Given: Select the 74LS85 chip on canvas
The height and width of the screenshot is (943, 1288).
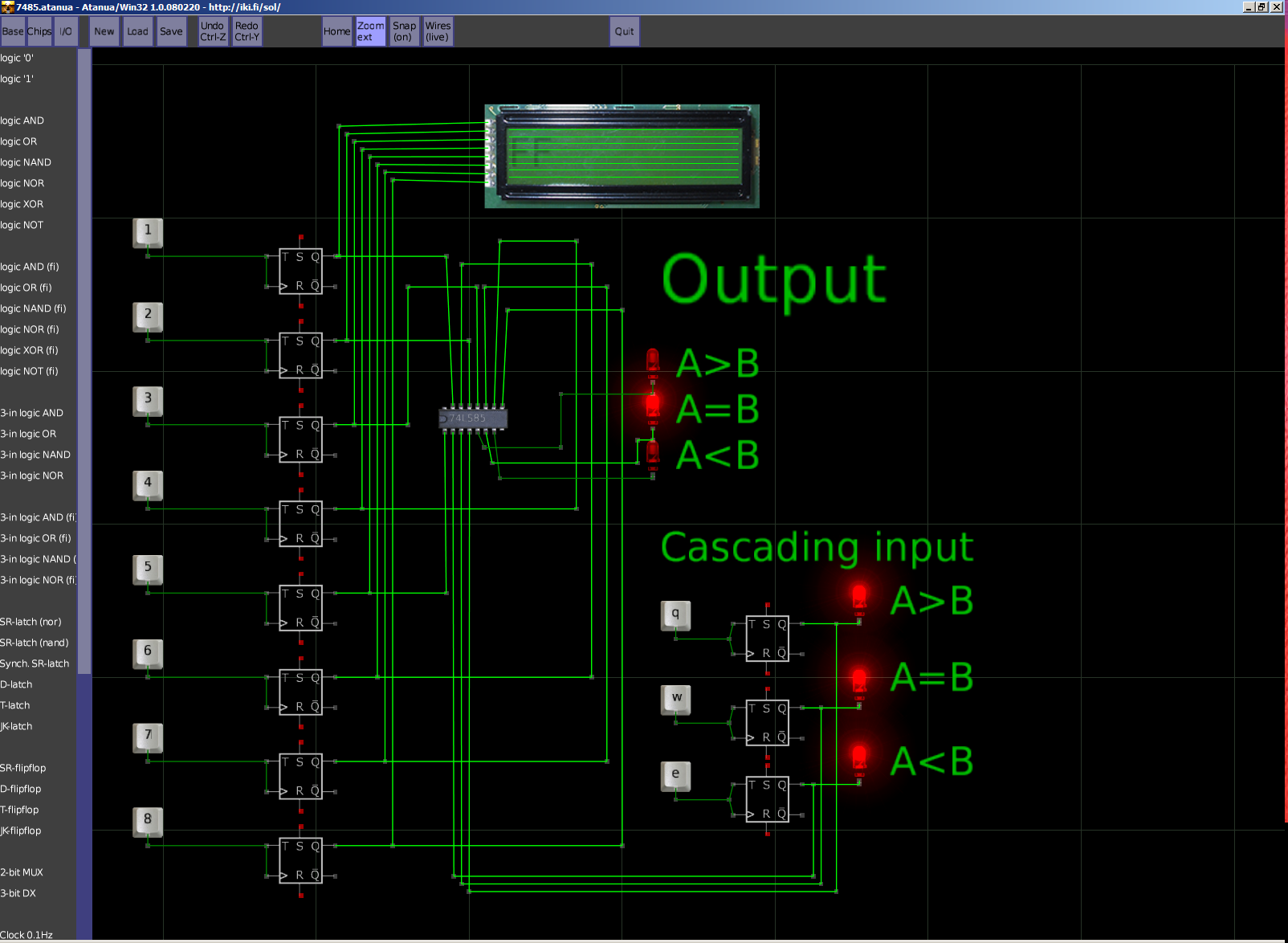Looking at the screenshot, I should [473, 418].
